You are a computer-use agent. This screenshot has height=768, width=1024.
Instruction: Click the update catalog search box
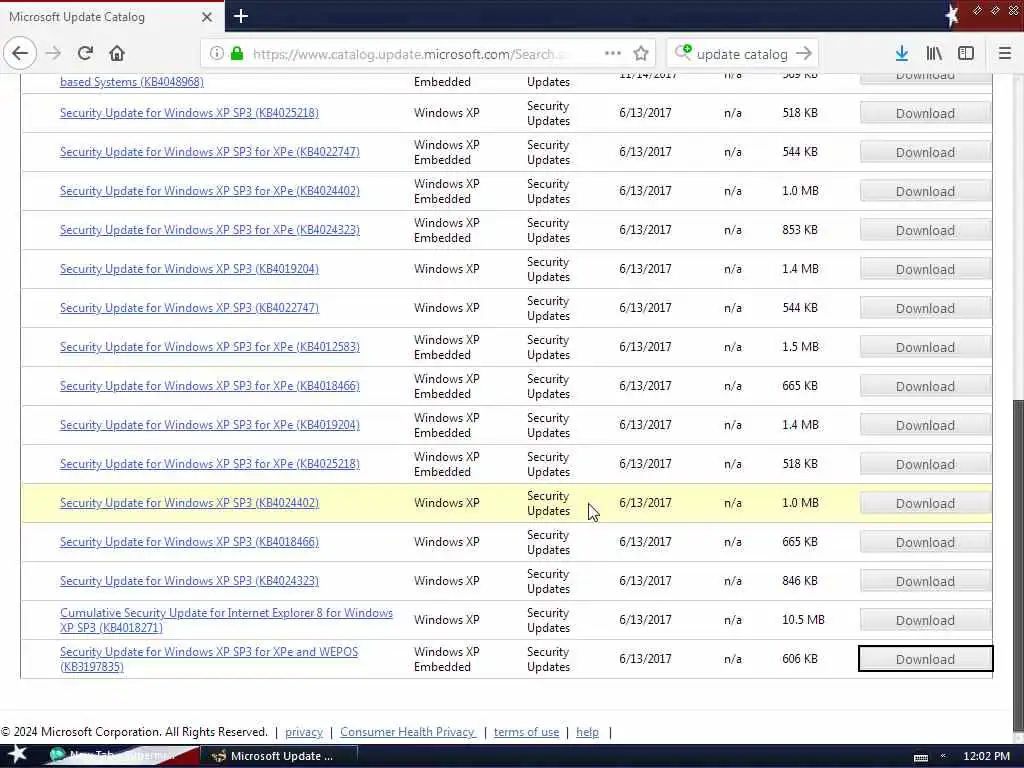pyautogui.click(x=742, y=54)
